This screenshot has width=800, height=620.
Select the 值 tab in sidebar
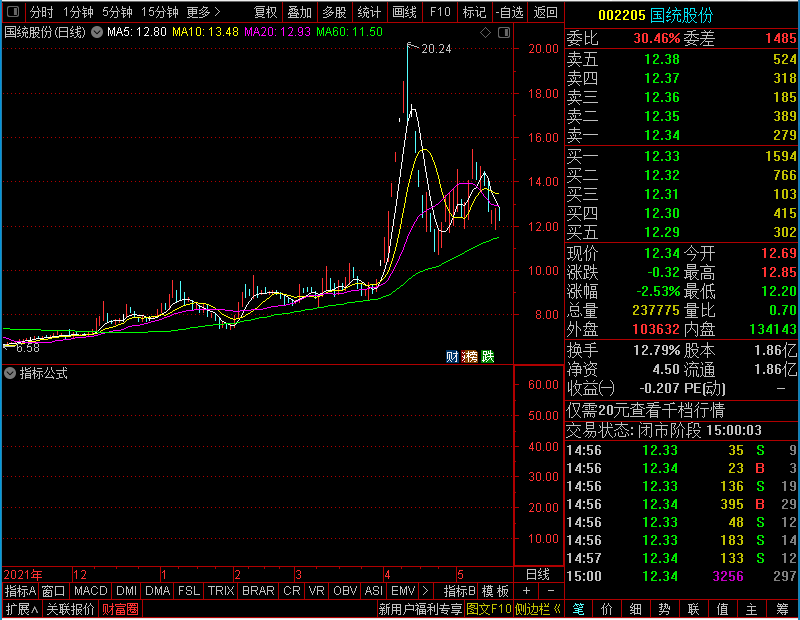(722, 609)
